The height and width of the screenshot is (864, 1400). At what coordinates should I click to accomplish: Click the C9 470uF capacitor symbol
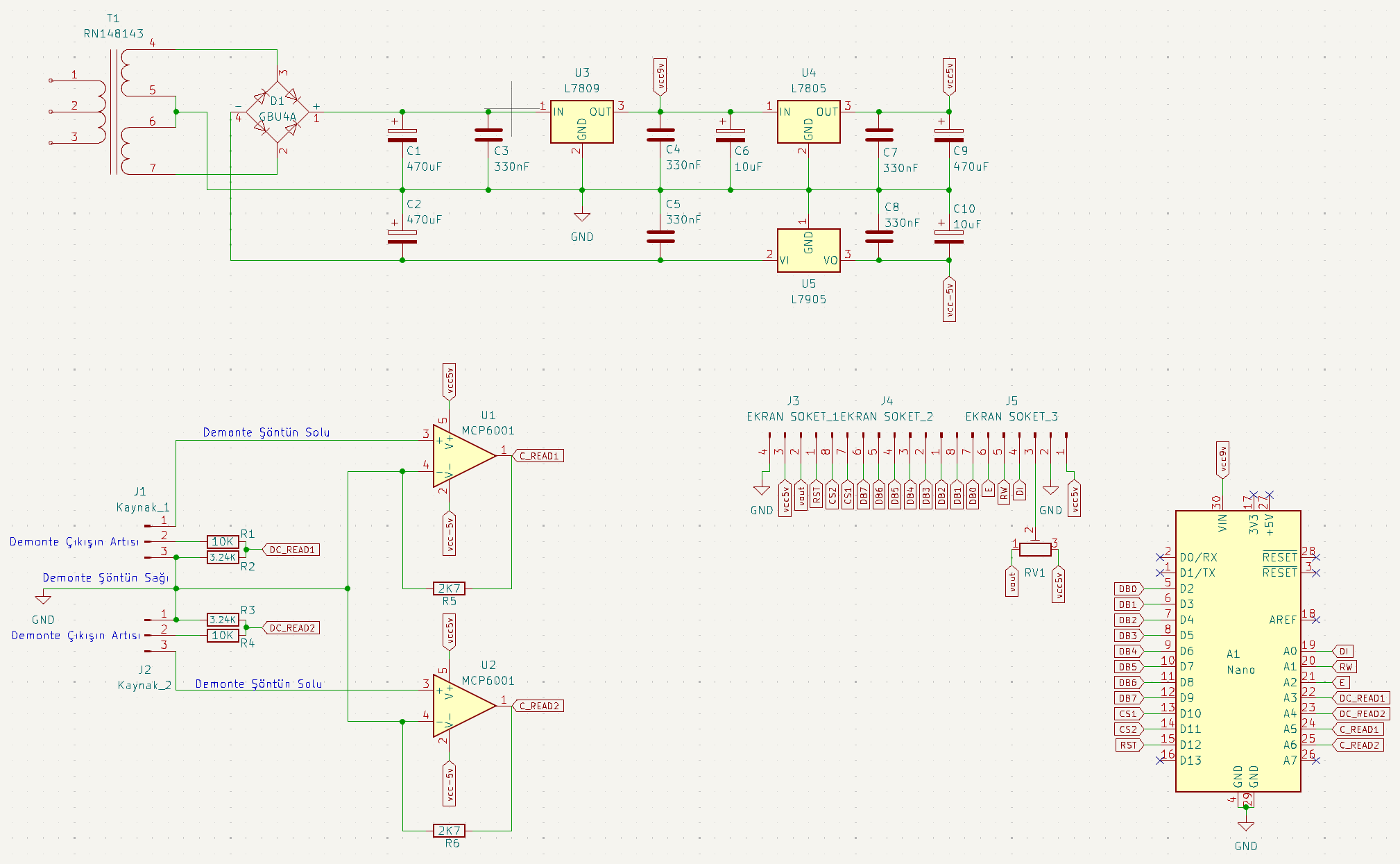(x=949, y=135)
